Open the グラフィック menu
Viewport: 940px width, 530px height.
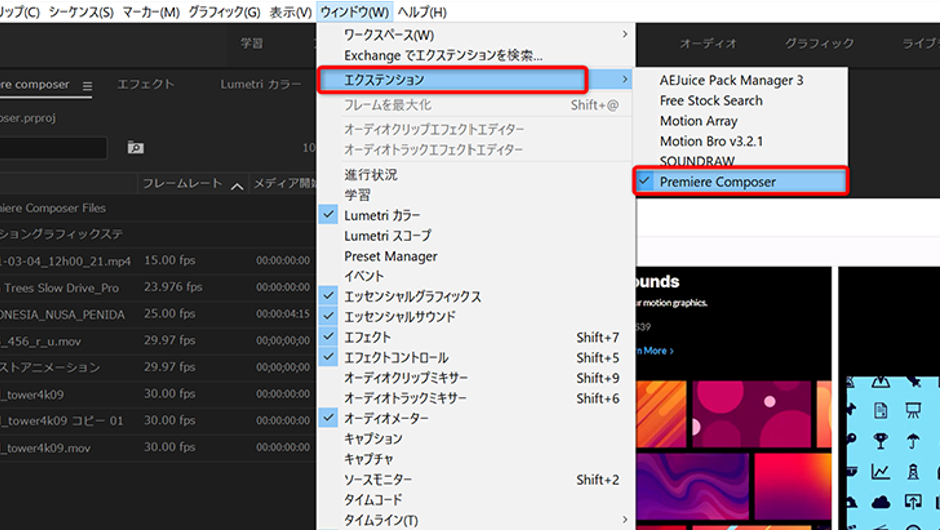[x=224, y=11]
